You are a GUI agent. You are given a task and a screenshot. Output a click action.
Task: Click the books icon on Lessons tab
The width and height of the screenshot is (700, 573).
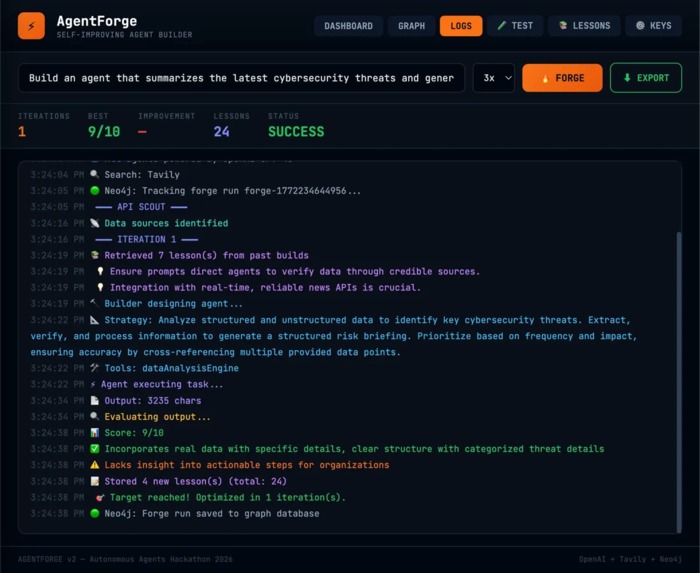[563, 25]
